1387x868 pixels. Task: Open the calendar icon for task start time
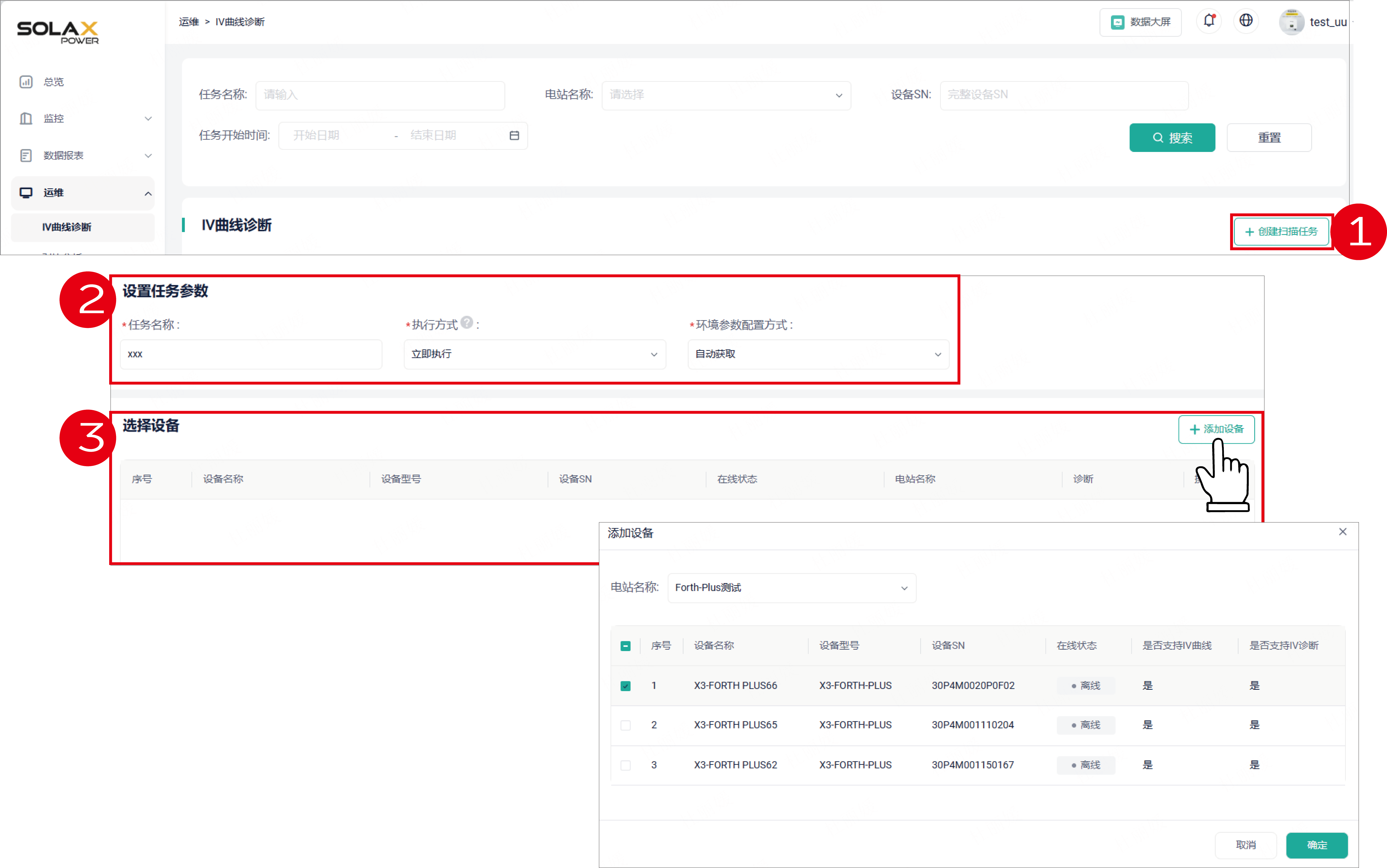(514, 135)
